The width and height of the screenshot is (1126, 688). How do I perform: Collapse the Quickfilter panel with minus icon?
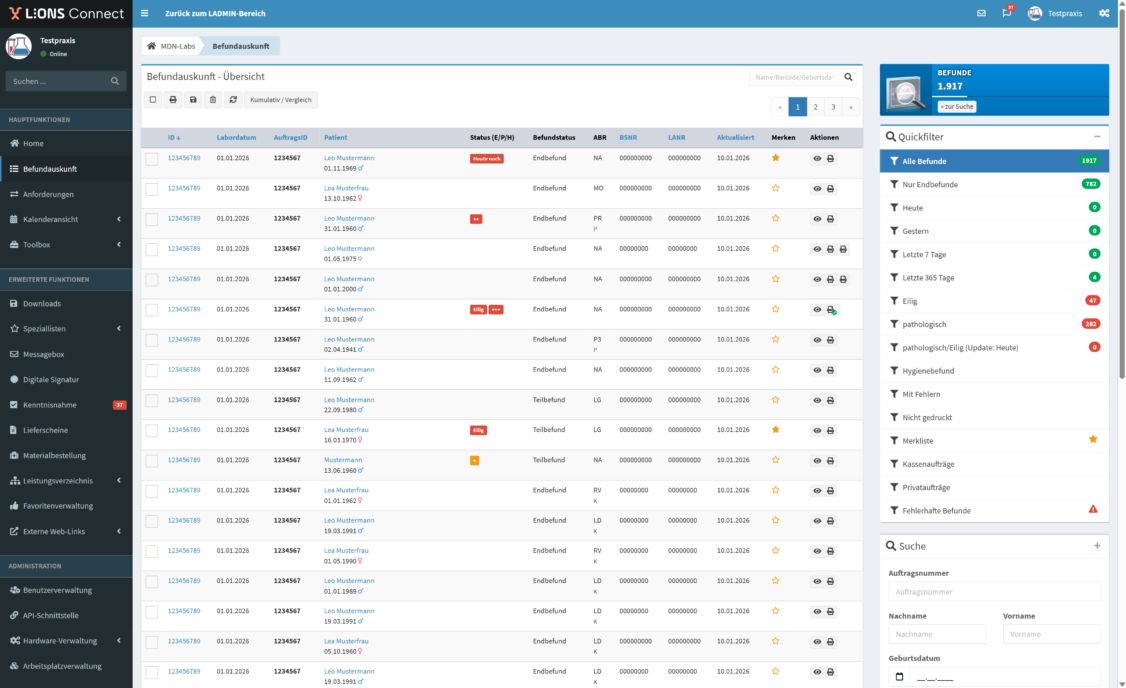(x=1097, y=136)
